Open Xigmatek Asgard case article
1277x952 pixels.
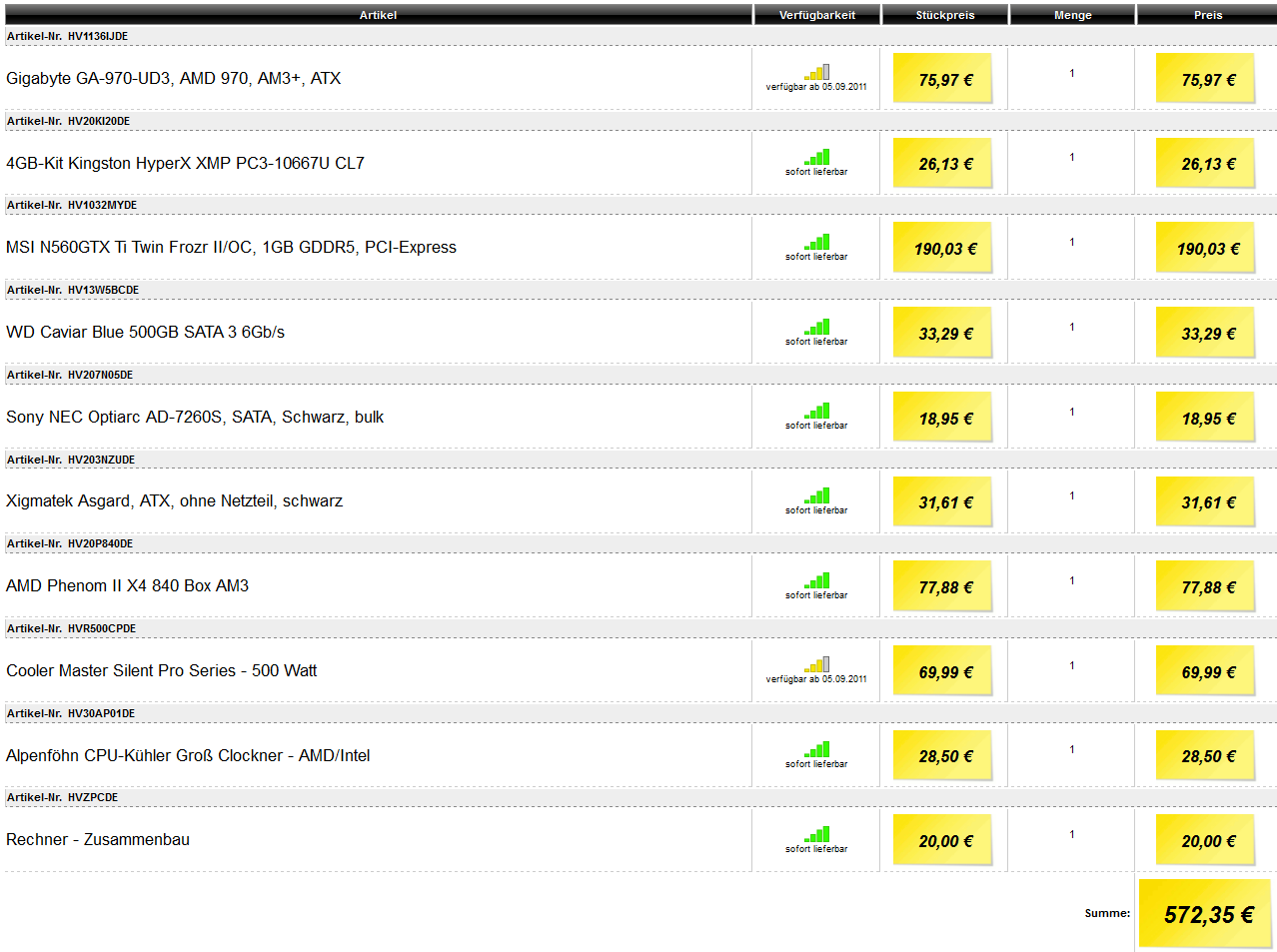coord(174,500)
